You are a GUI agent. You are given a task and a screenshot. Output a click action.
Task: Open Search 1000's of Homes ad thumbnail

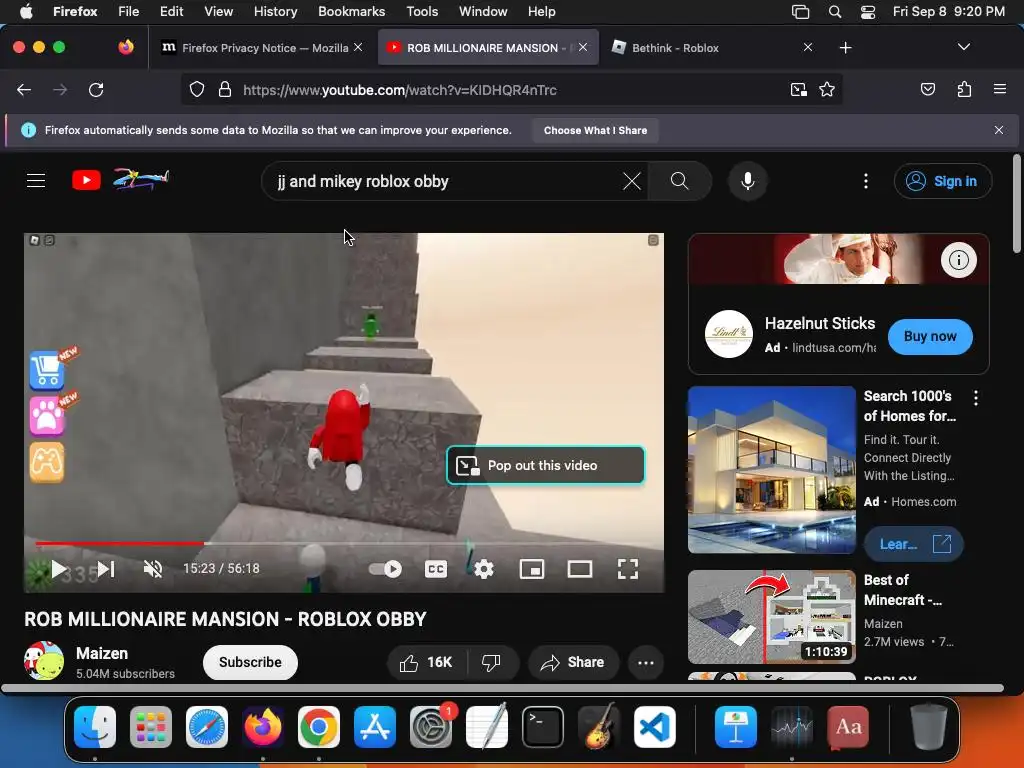click(771, 470)
